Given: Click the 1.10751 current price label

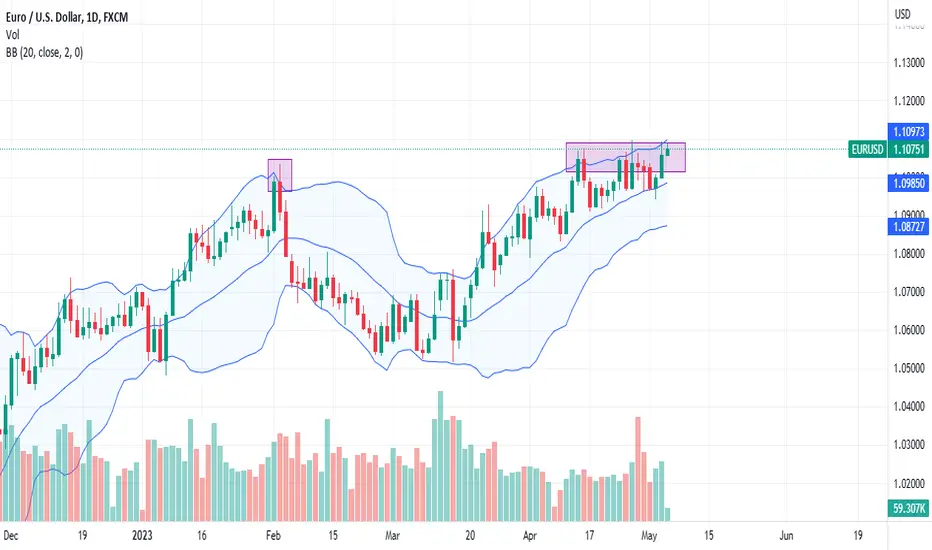Looking at the screenshot, I should pos(908,149).
